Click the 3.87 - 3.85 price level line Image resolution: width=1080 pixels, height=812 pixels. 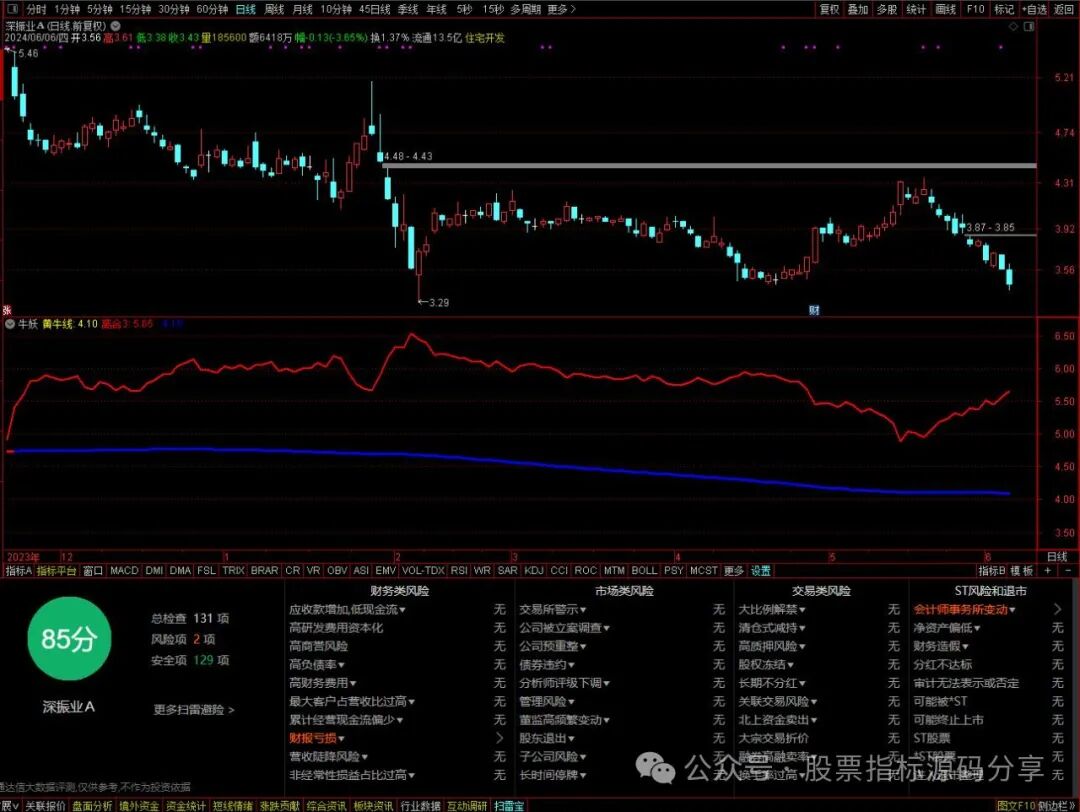coord(1000,236)
